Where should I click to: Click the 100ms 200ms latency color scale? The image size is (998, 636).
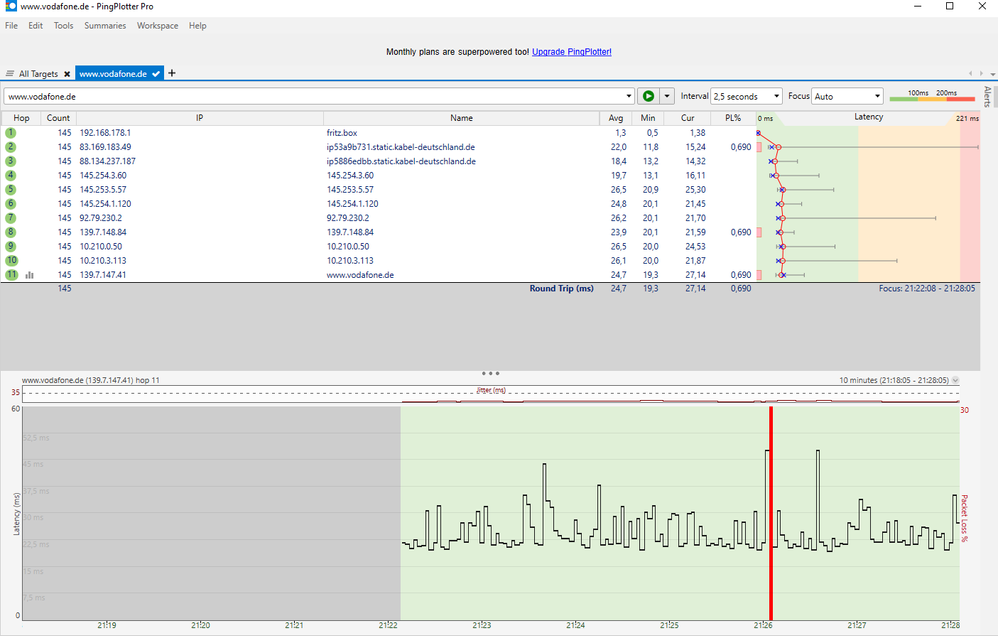pos(932,96)
